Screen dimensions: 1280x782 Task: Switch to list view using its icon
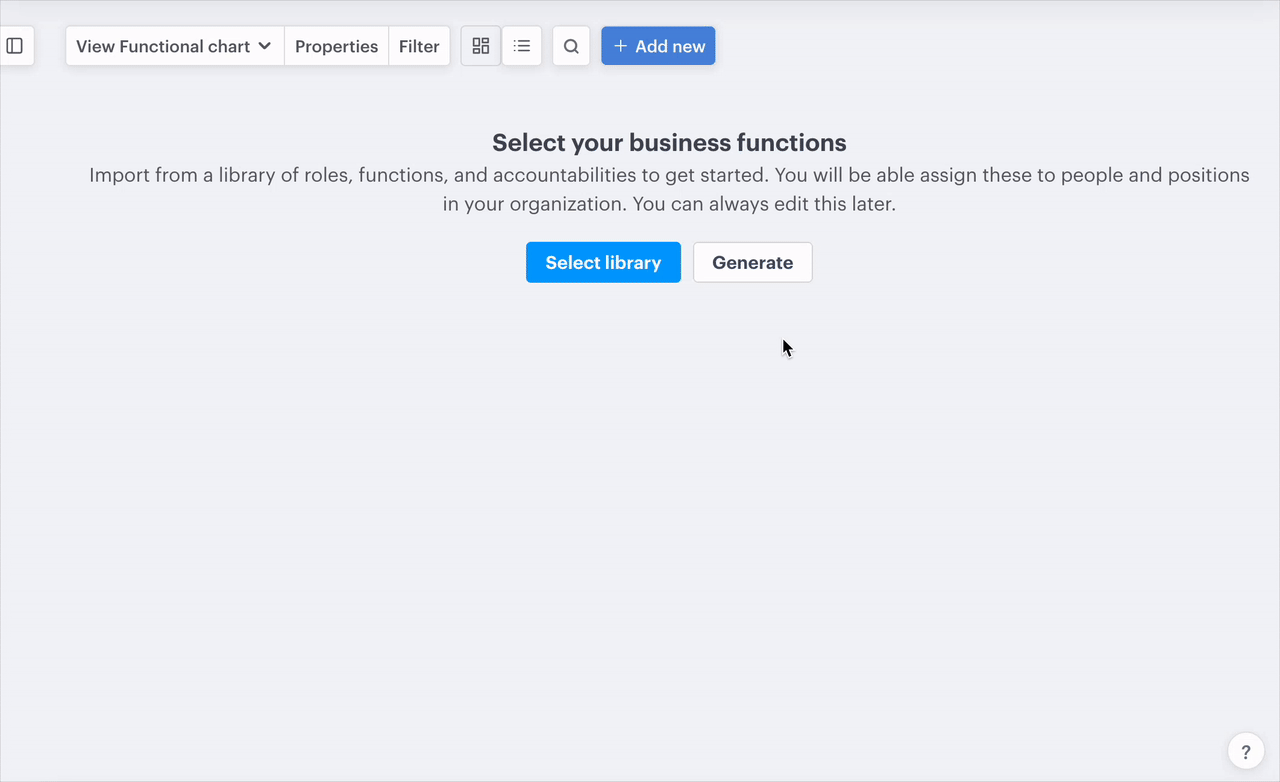(521, 45)
